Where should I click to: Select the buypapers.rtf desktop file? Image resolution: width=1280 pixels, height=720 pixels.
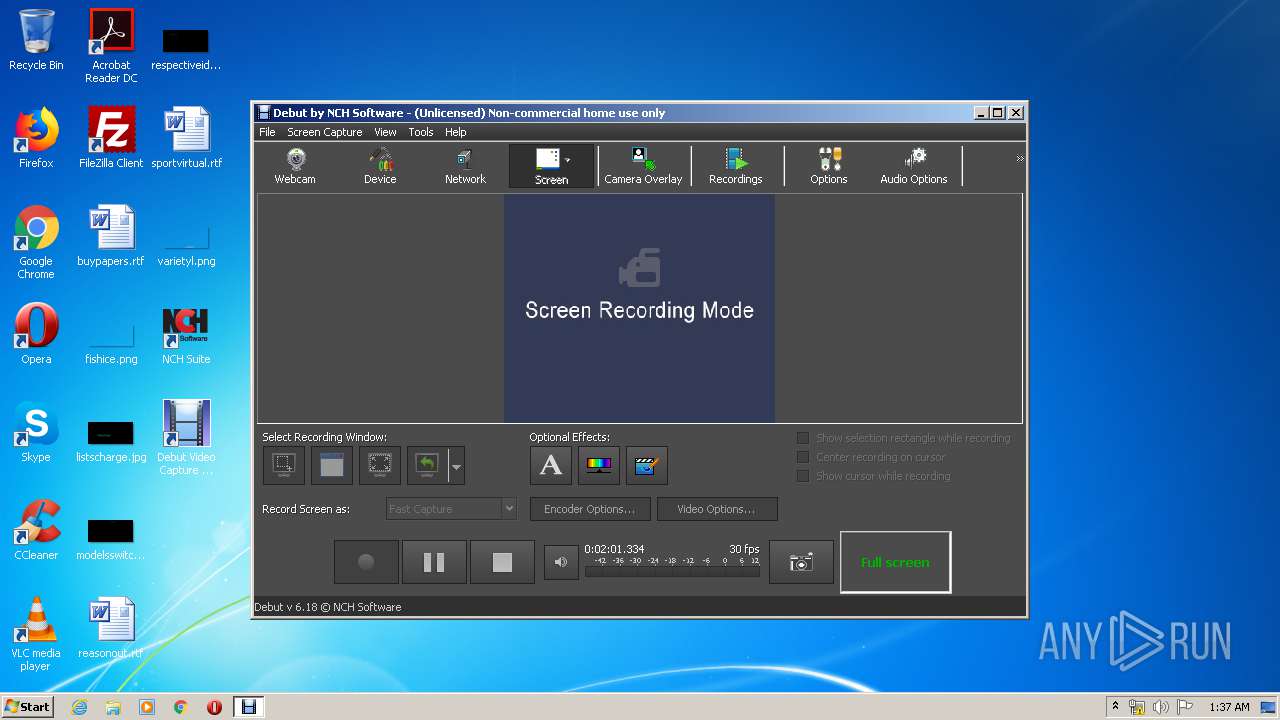click(111, 236)
